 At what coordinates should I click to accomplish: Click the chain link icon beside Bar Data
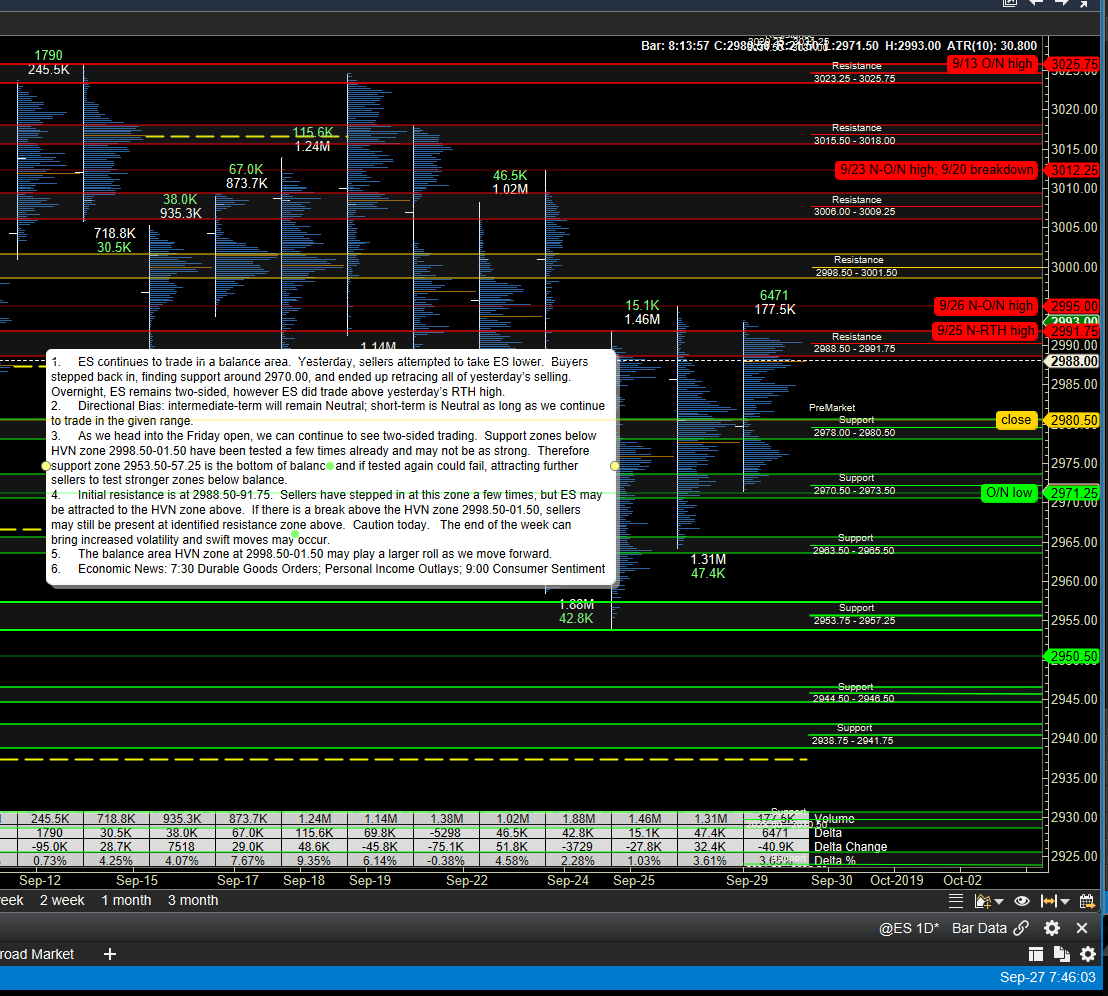pyautogui.click(x=1021, y=928)
